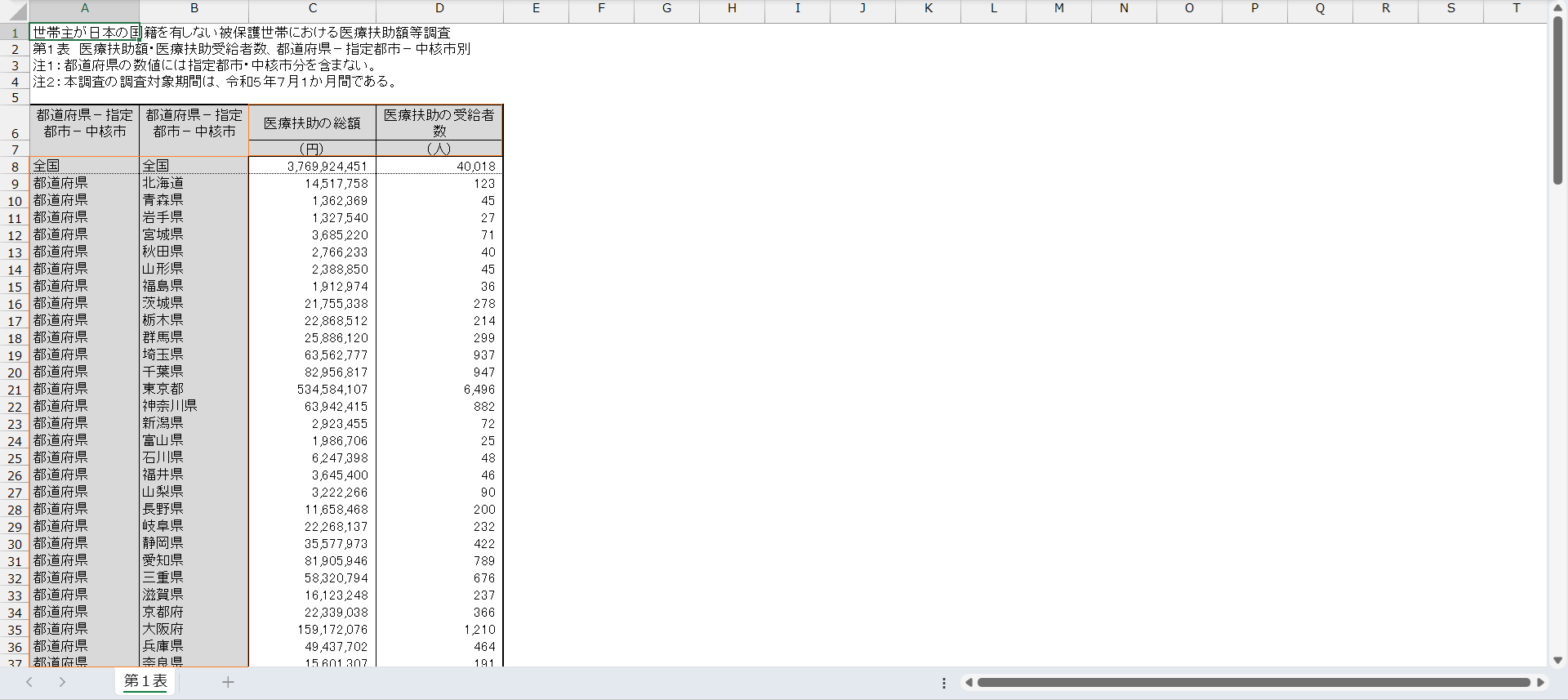
Task: Click the horizontal scrollbar thumb
Action: point(1254,683)
